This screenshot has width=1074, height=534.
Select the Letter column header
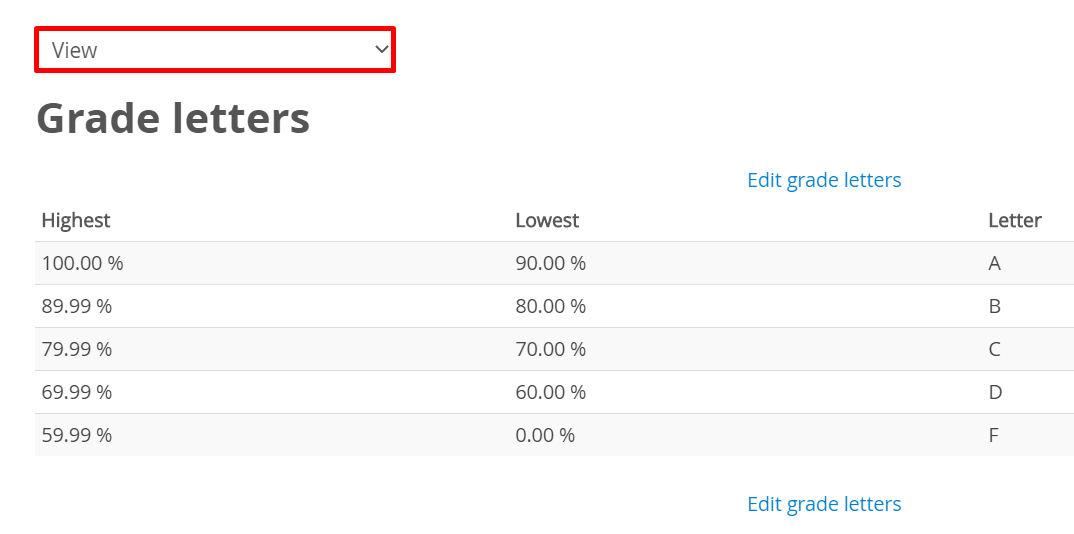click(1015, 220)
